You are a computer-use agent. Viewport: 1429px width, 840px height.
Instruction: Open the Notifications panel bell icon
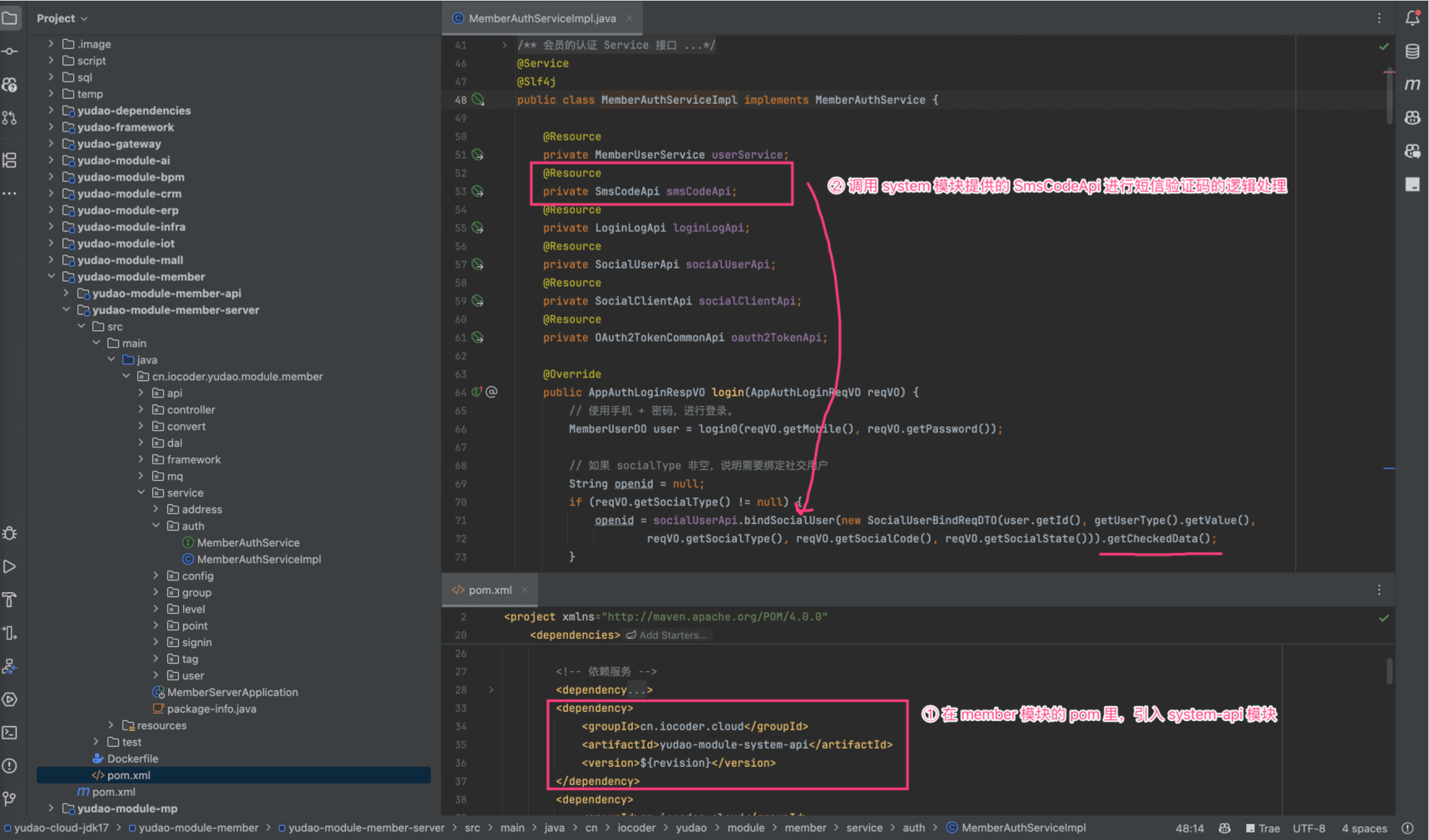1412,17
